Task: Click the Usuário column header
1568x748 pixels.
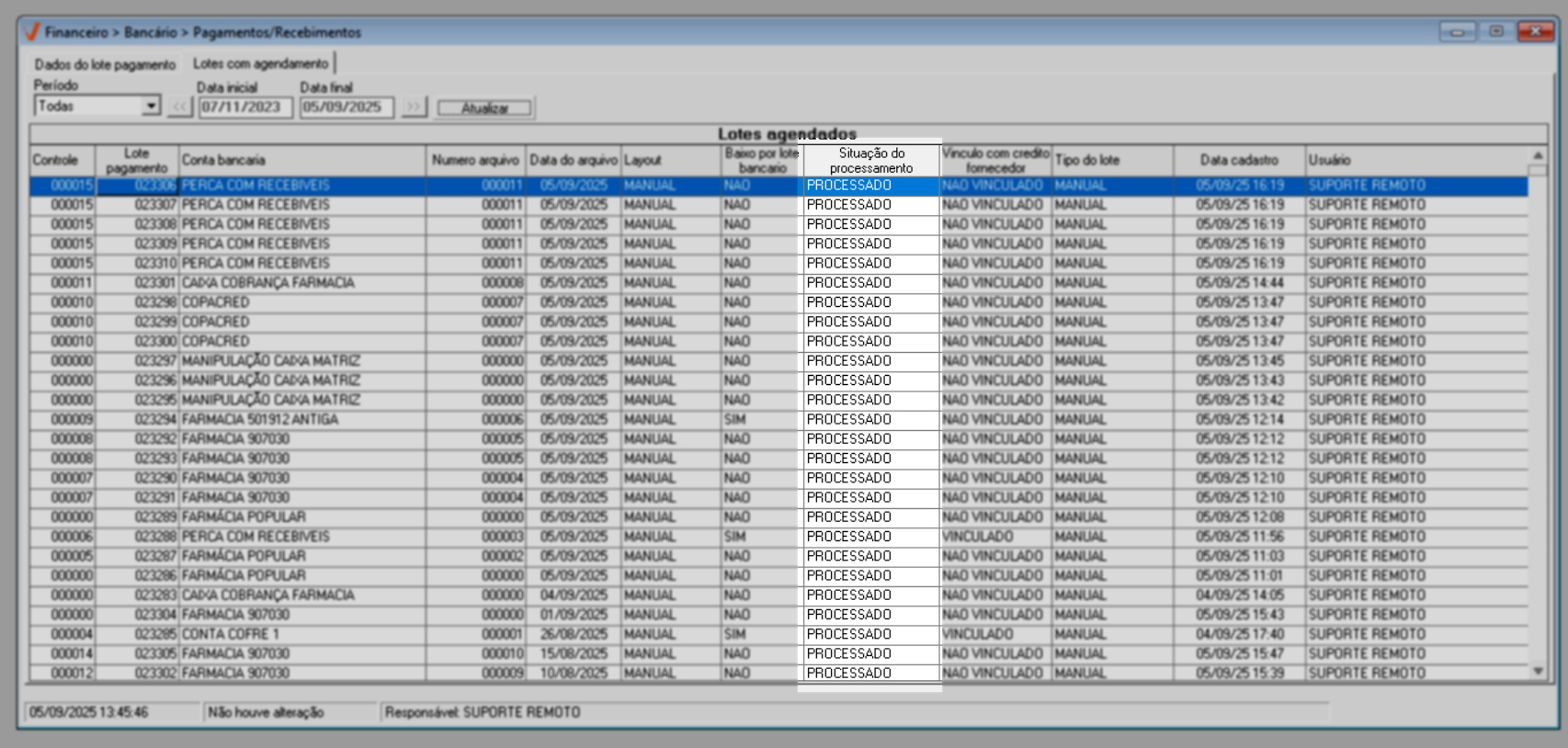Action: (x=1416, y=160)
